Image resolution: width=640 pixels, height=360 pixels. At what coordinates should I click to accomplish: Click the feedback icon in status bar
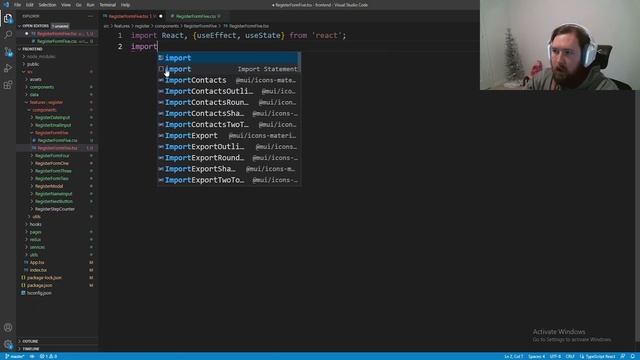click(623, 356)
